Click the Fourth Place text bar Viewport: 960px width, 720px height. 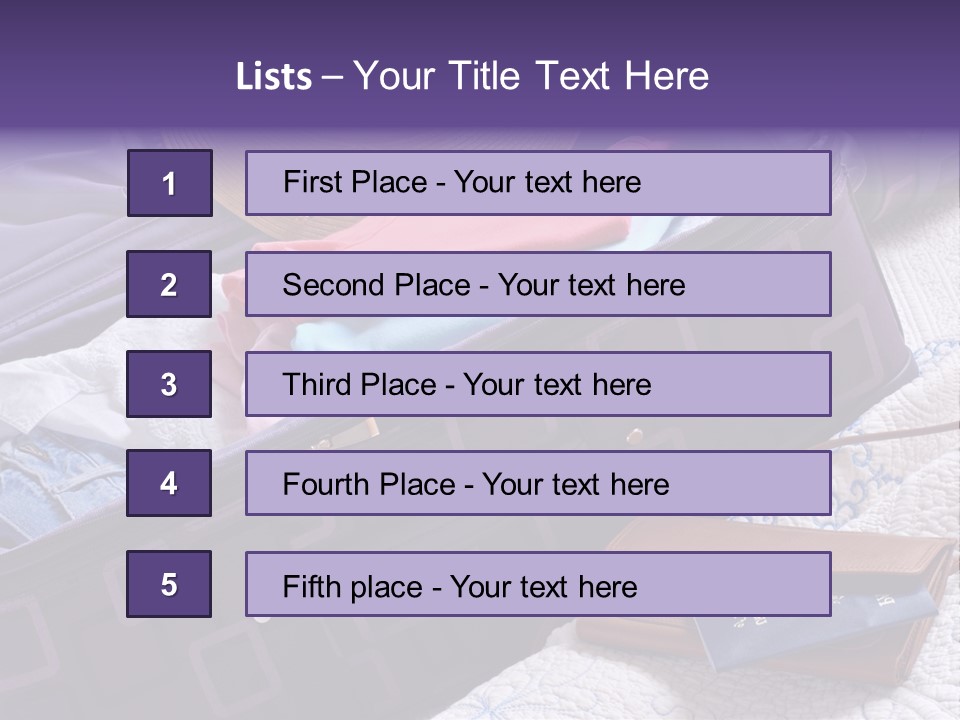tap(538, 484)
